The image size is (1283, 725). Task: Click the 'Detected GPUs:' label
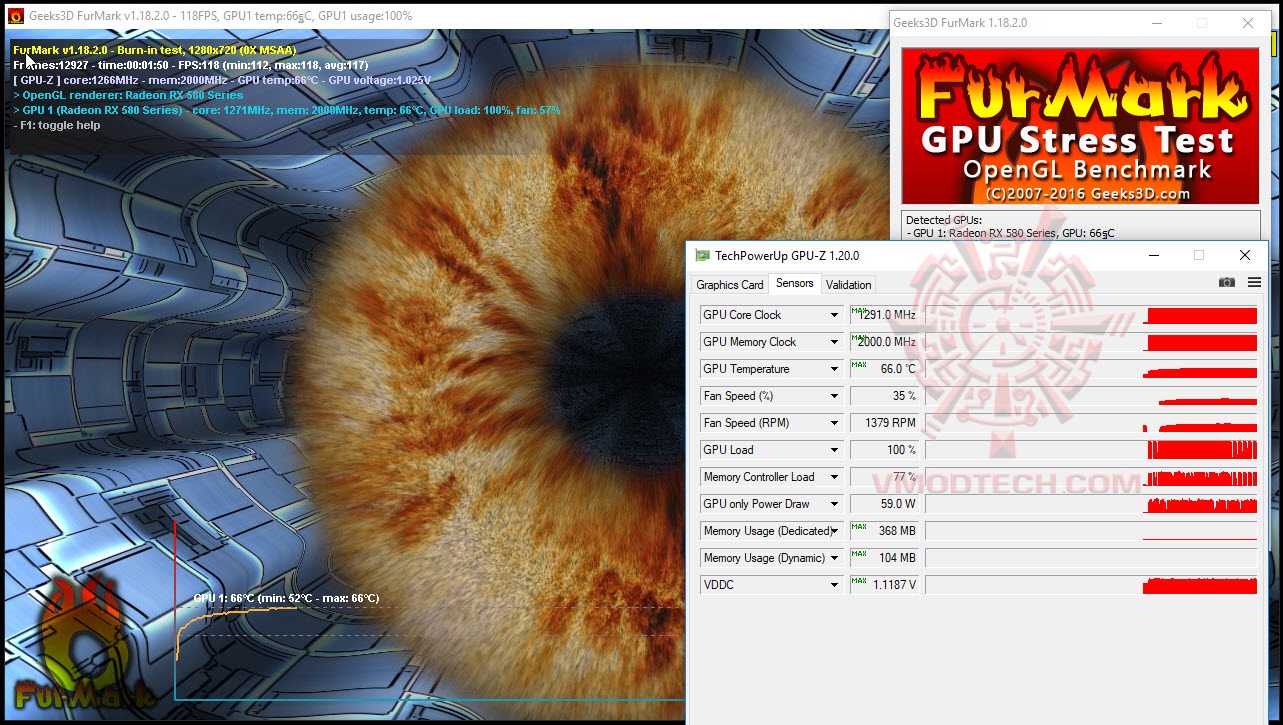(x=944, y=220)
